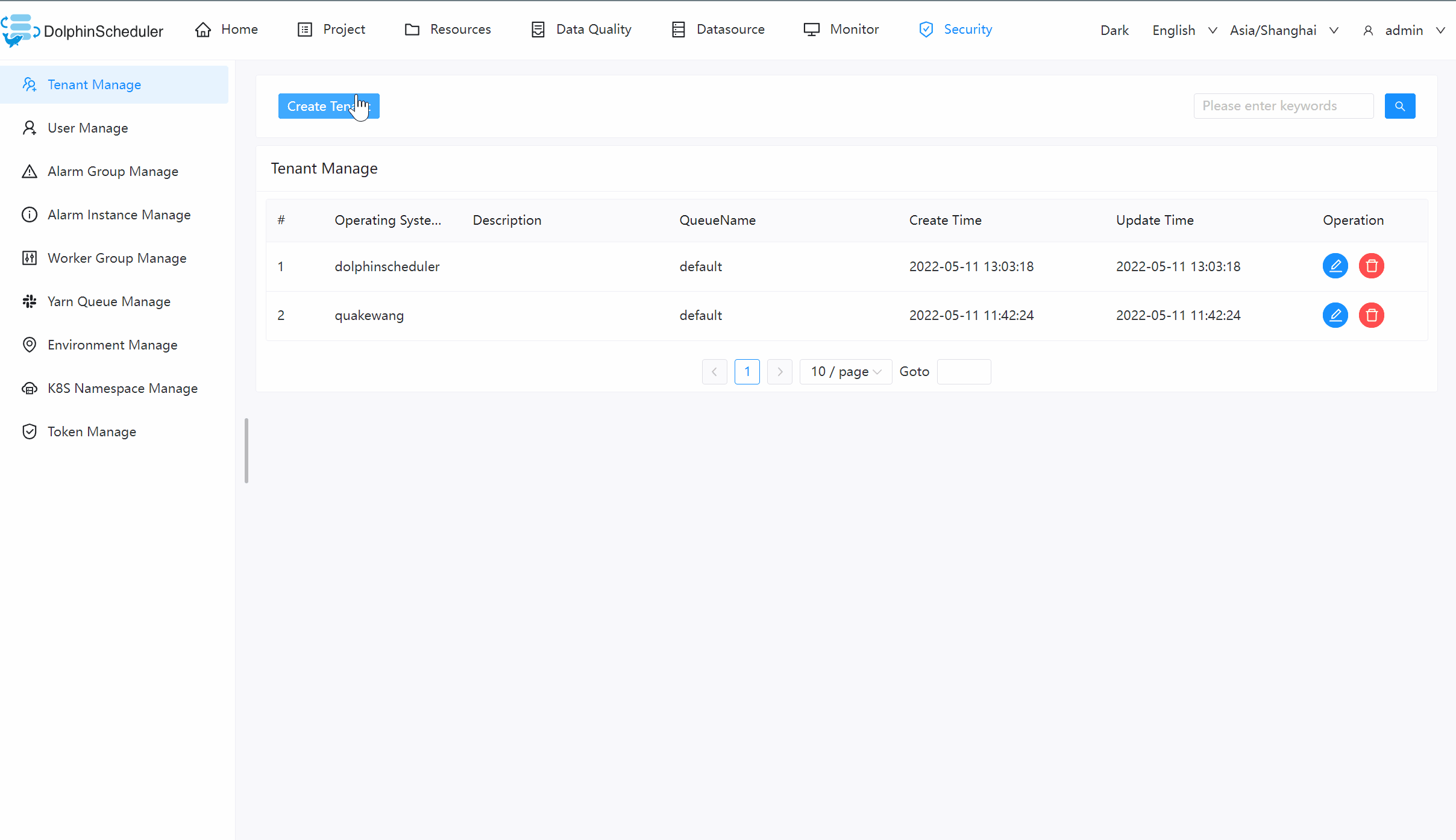The height and width of the screenshot is (840, 1456).
Task: Click the K8S Namespace Manage icon
Action: [30, 388]
